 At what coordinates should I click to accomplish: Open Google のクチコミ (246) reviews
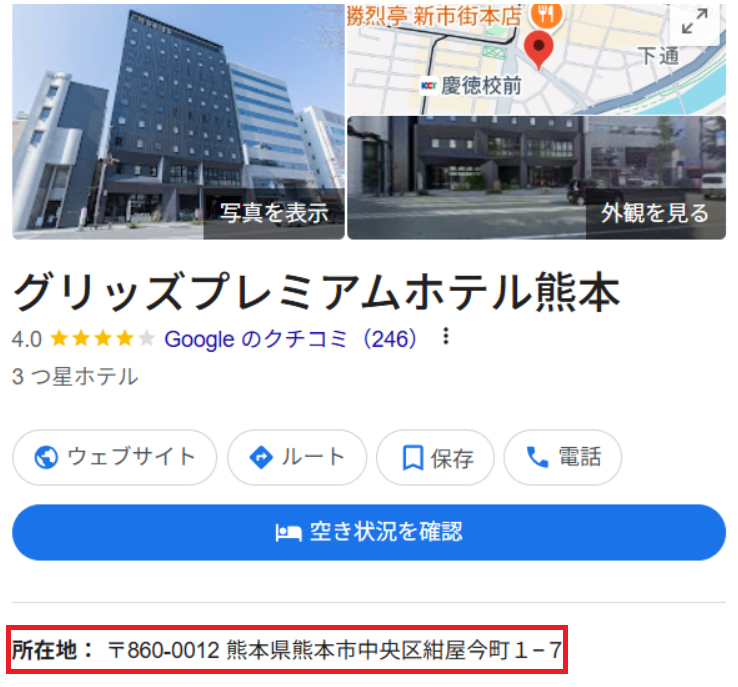pyautogui.click(x=290, y=339)
